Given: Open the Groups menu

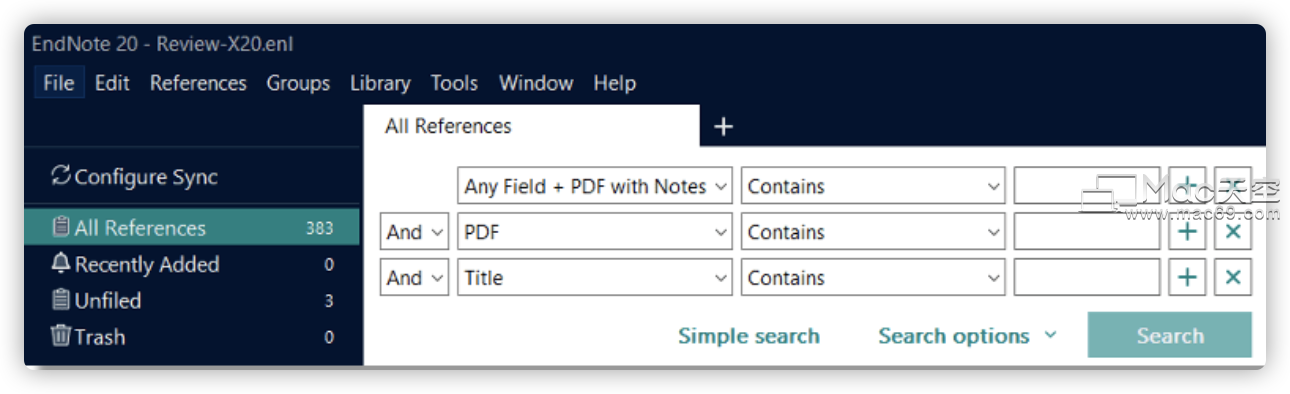Looking at the screenshot, I should point(298,83).
